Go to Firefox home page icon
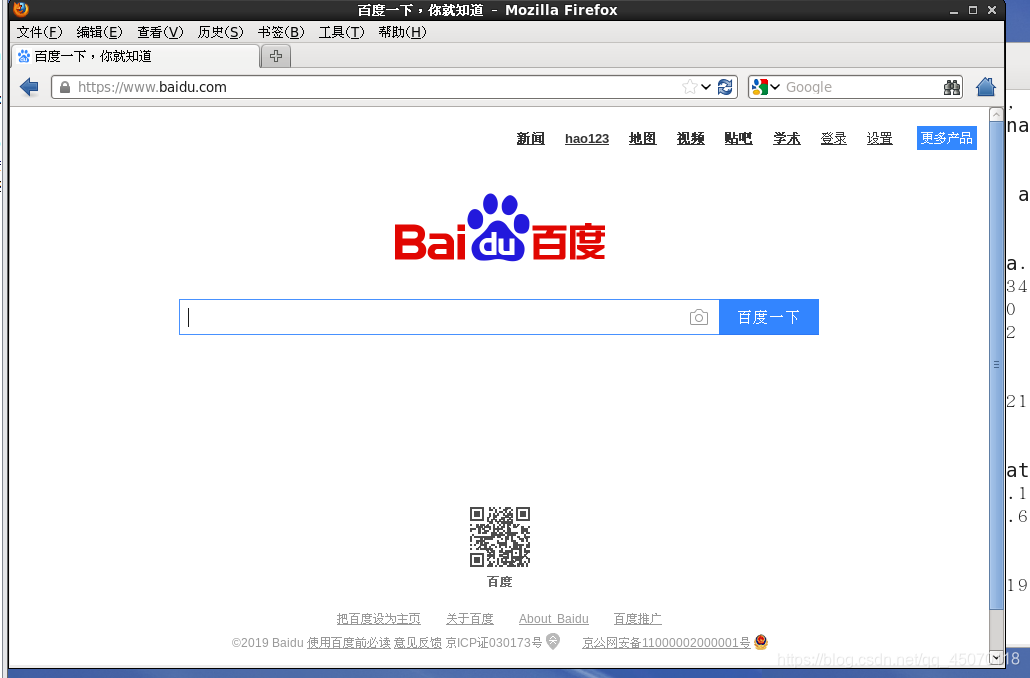 [x=986, y=87]
